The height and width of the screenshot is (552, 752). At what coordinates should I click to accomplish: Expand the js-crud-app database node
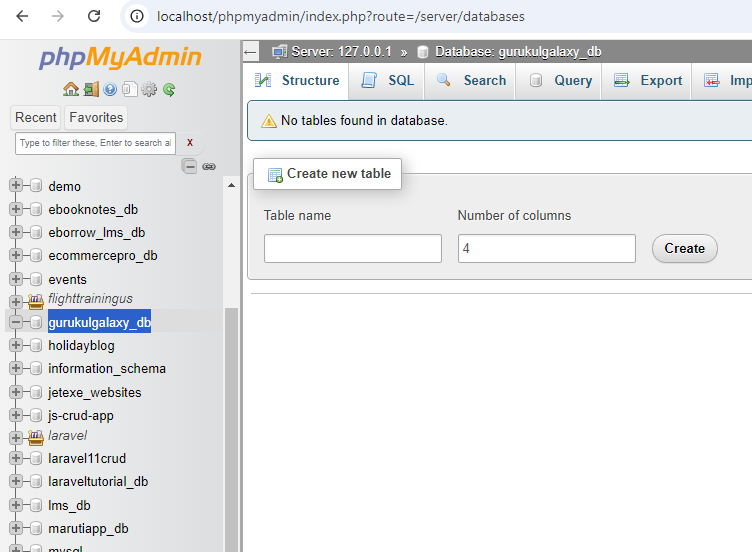(x=16, y=415)
